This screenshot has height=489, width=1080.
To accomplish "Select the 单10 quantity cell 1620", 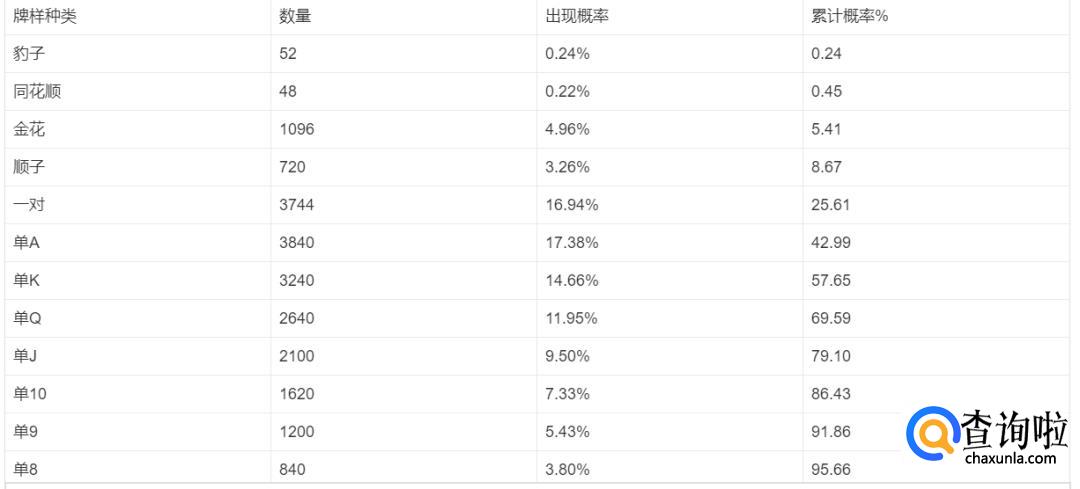I will [296, 394].
